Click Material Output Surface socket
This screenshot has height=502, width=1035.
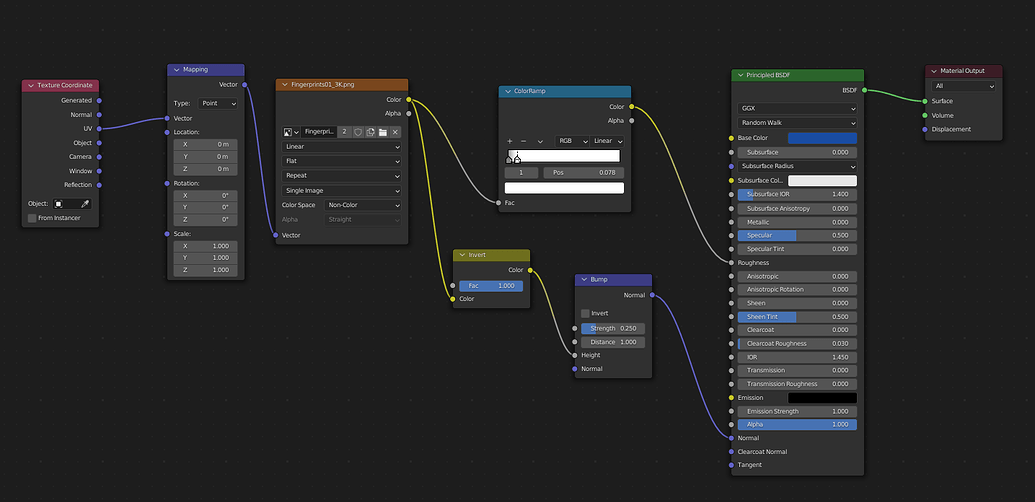click(x=925, y=101)
